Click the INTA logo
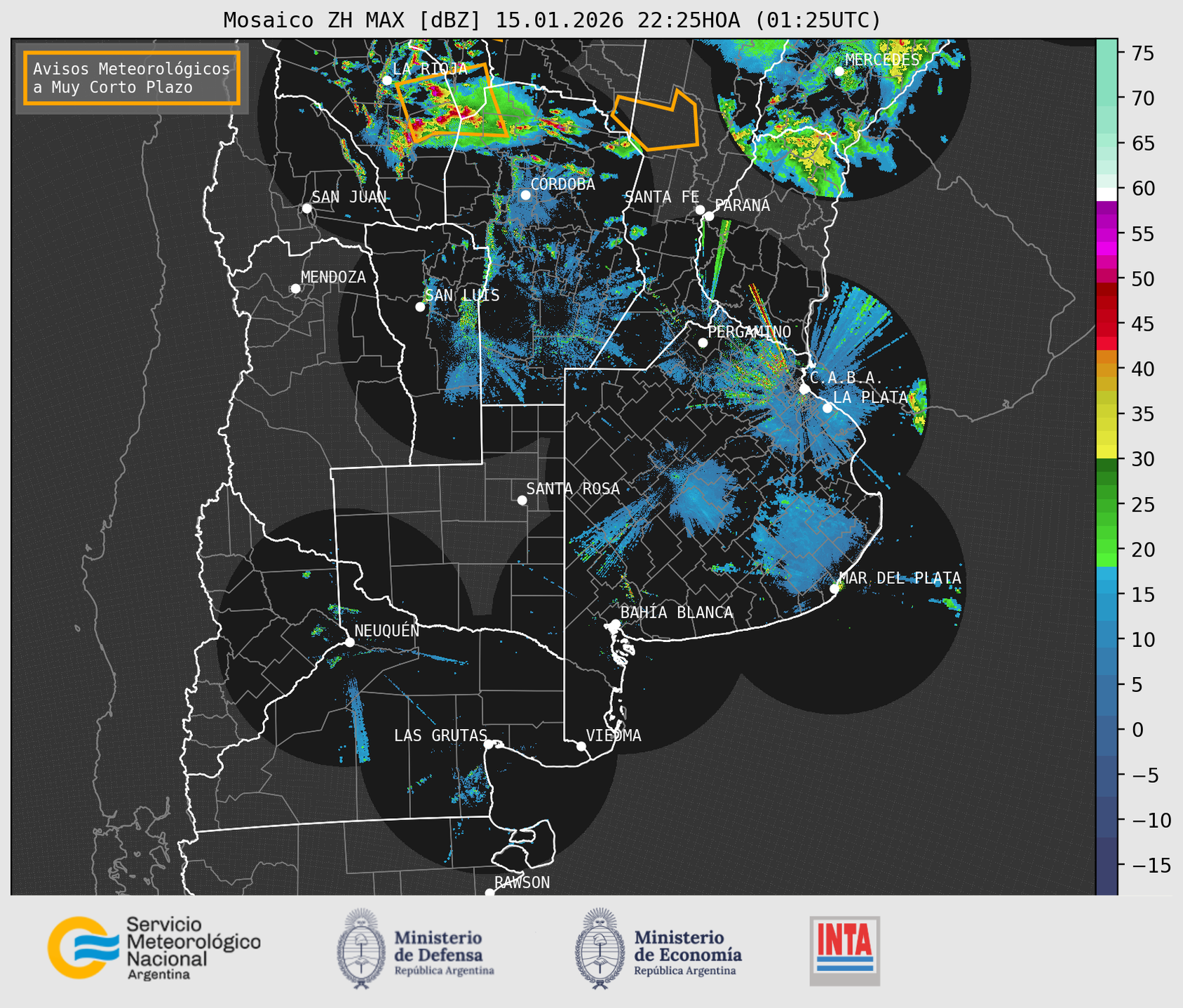This screenshot has height=1008, width=1183. tap(844, 951)
